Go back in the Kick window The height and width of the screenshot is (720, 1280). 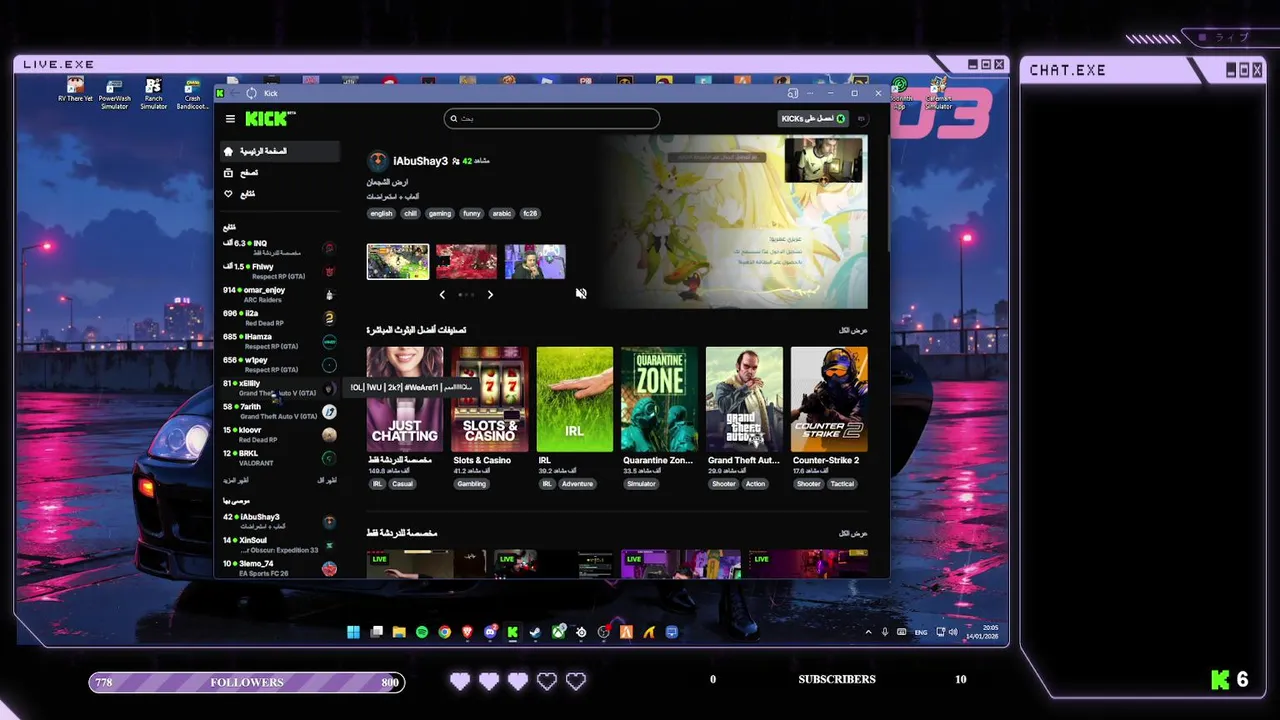pyautogui.click(x=235, y=93)
